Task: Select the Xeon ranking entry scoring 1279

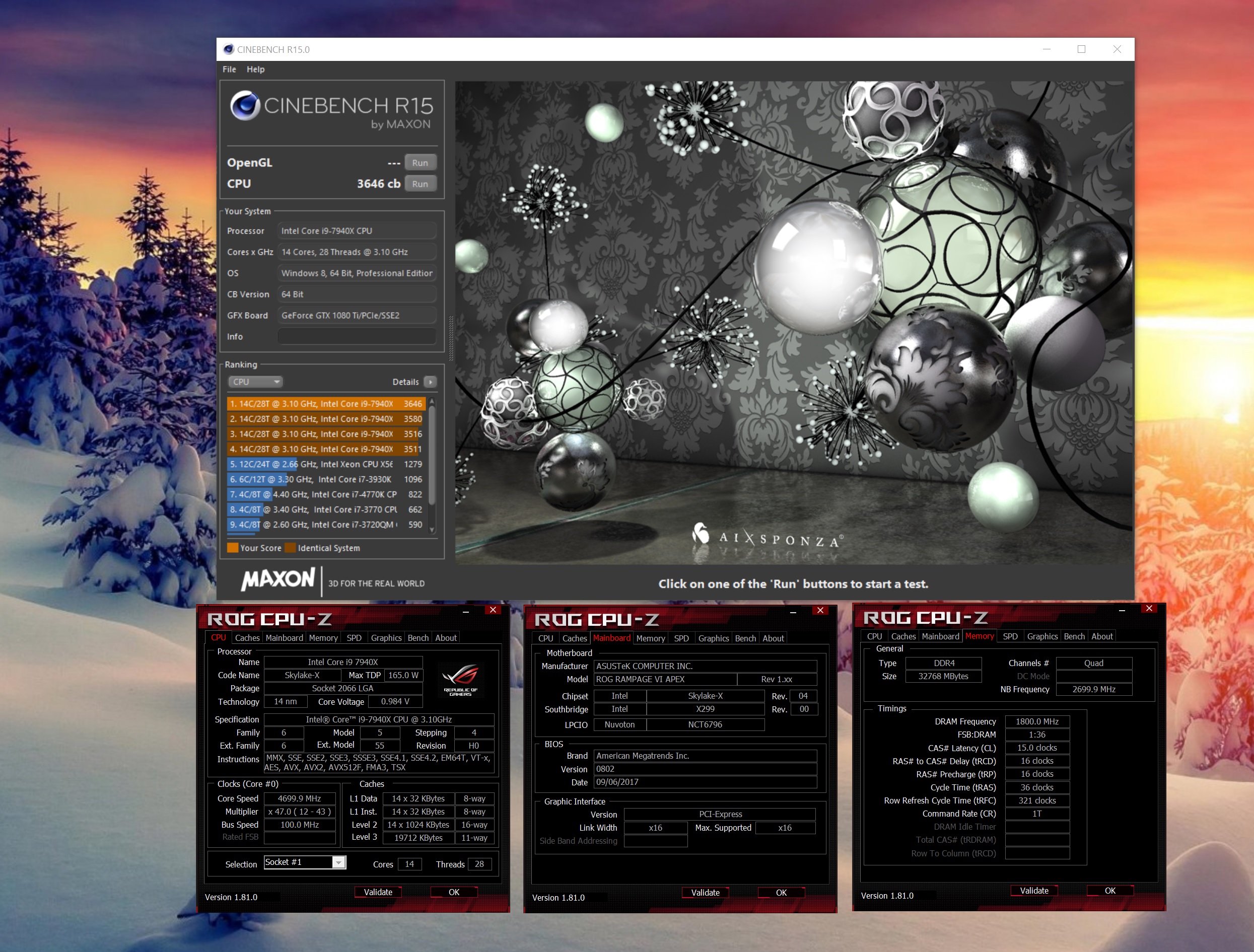Action: (326, 464)
